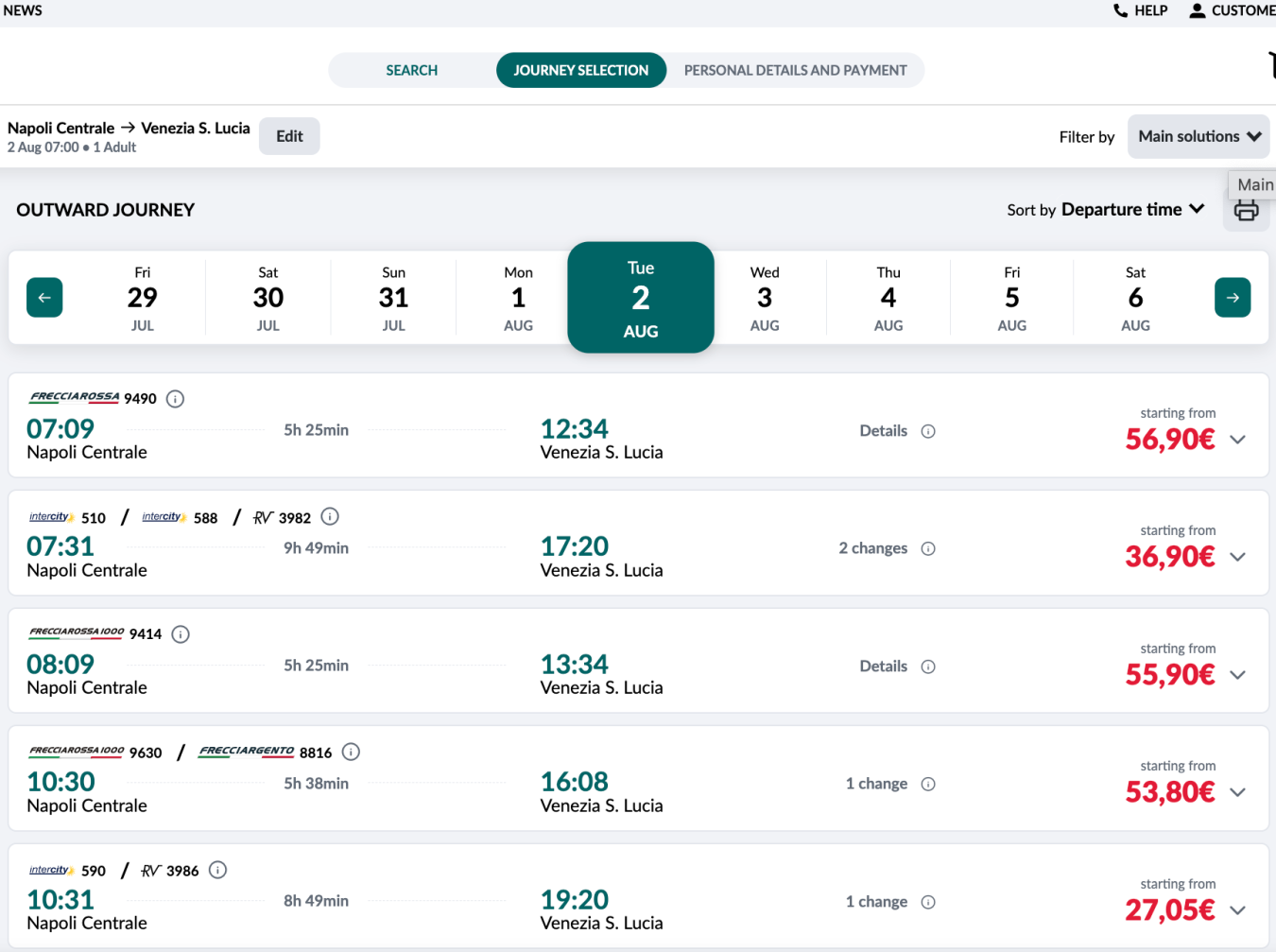Viewport: 1276px width, 952px height.
Task: Open info icon for Intercity 510 train
Action: point(330,516)
